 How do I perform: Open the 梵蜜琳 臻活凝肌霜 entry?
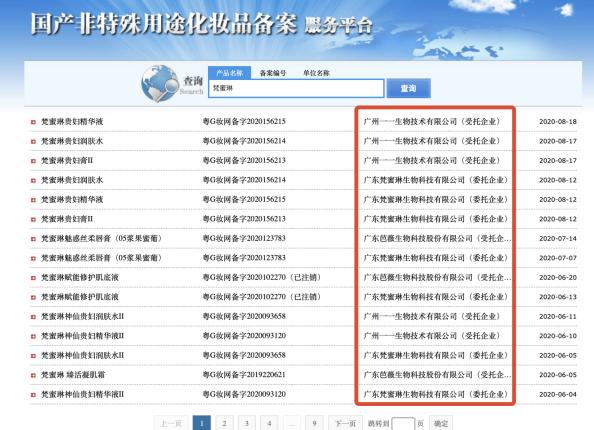pos(73,375)
